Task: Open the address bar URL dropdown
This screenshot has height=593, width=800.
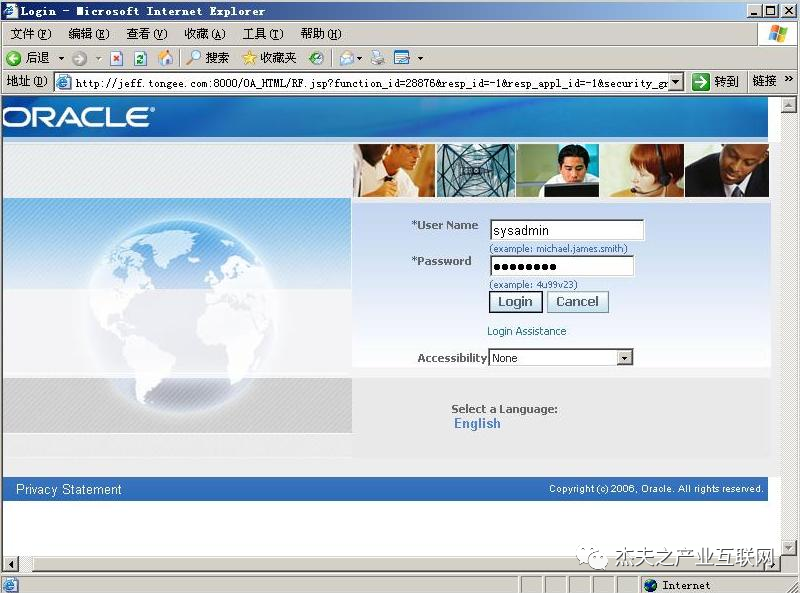Action: point(676,82)
